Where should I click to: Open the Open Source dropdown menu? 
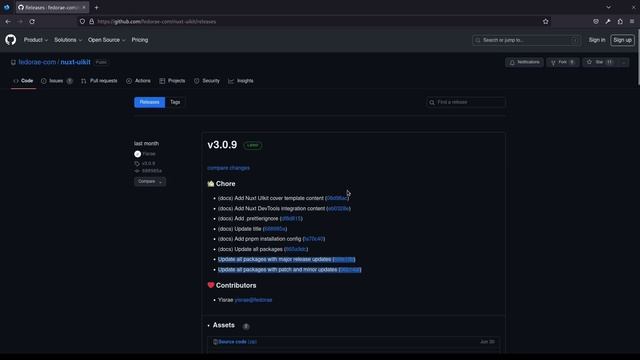(x=107, y=40)
